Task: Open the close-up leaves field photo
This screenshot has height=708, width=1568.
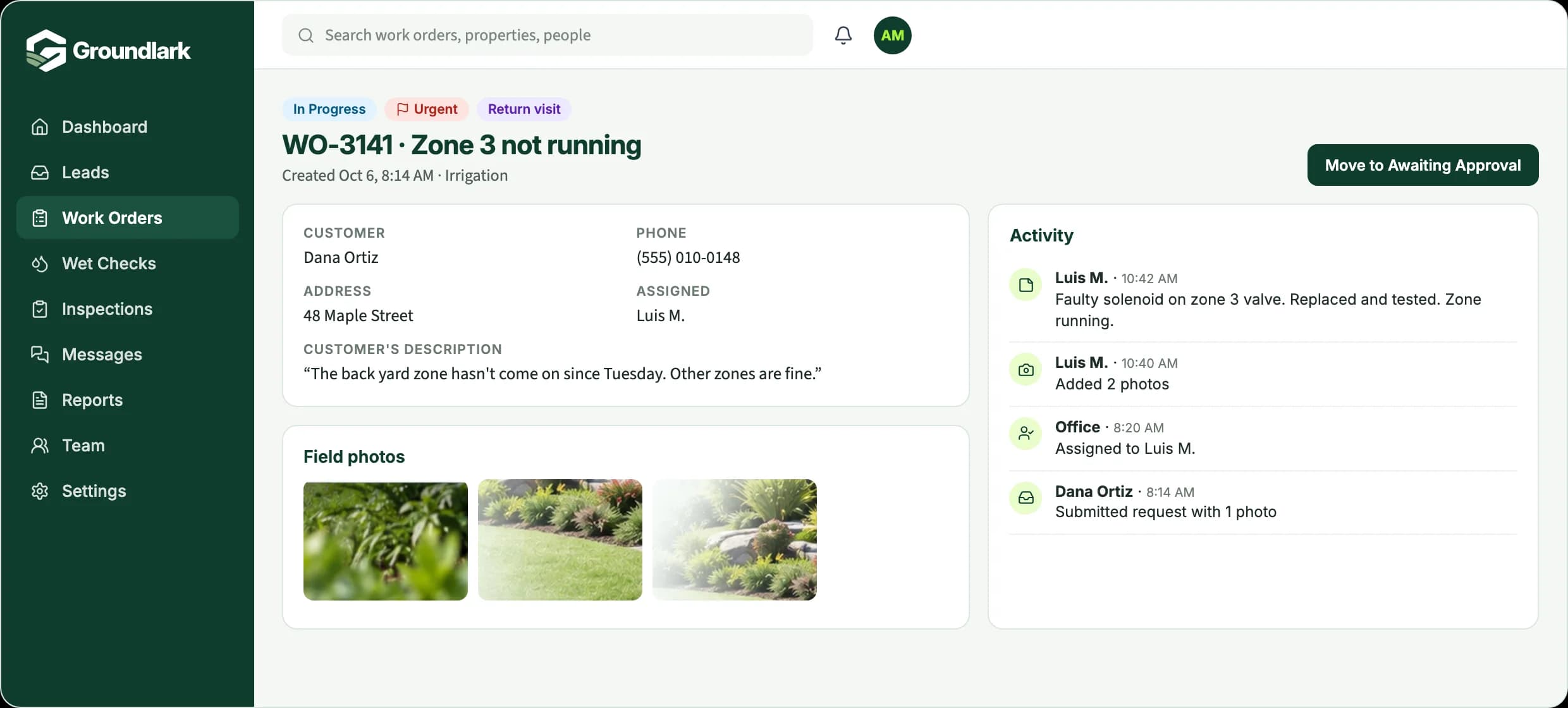Action: (386, 540)
